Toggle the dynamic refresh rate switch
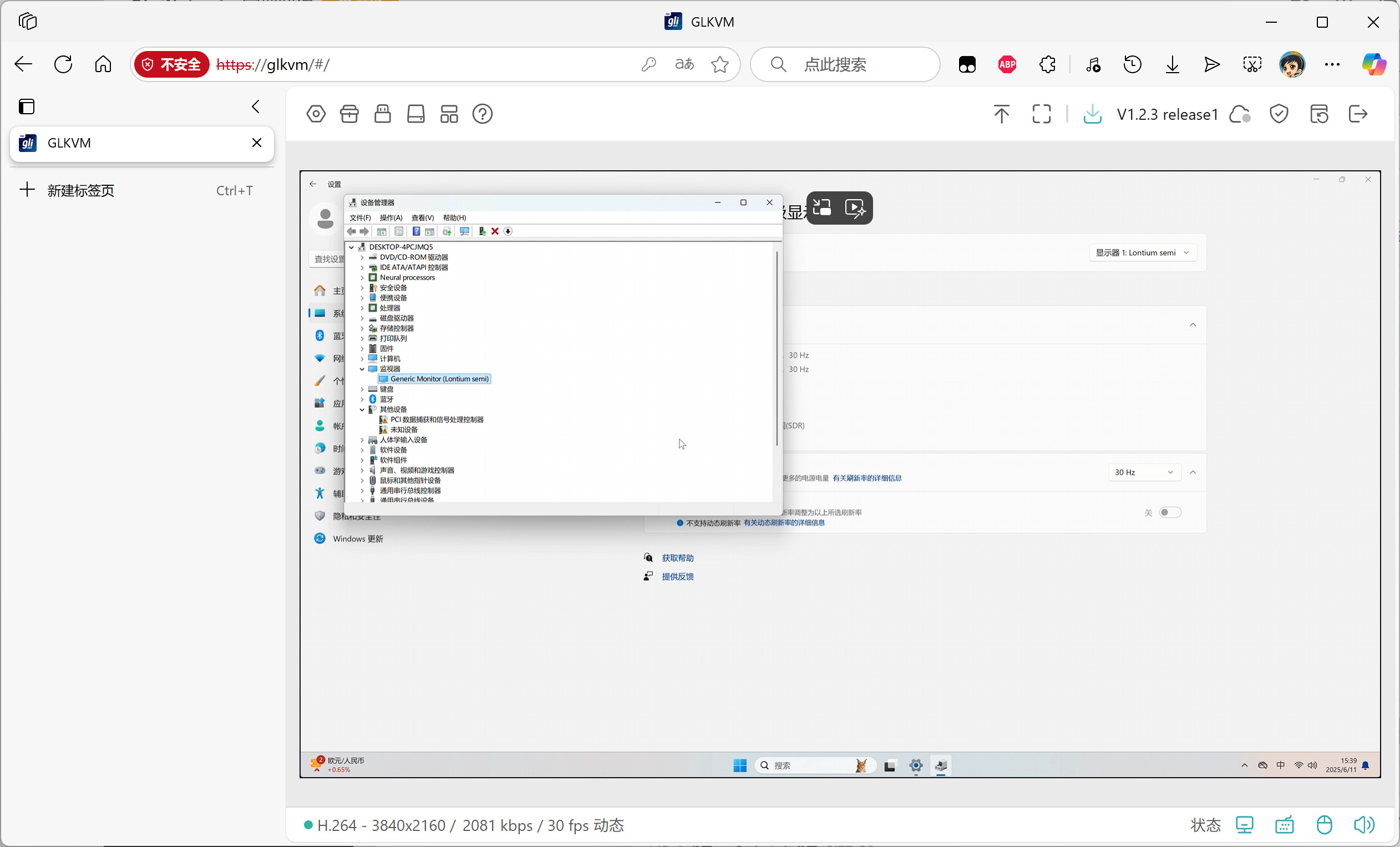This screenshot has width=1400, height=847. (x=1170, y=513)
